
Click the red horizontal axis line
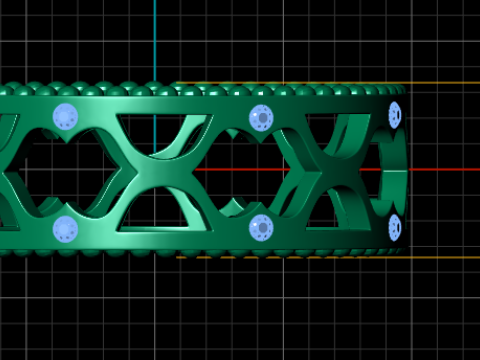[x=443, y=170]
